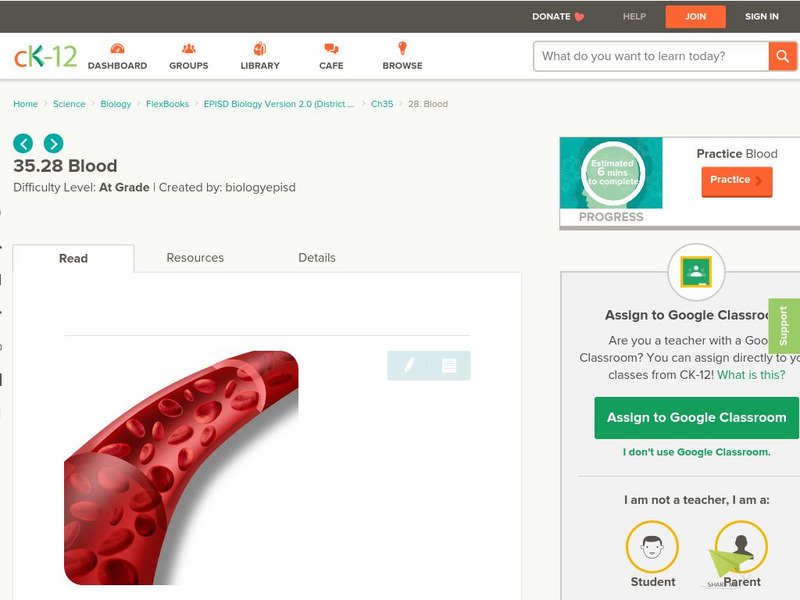The image size is (800, 600).
Task: Select the Student role icon
Action: pos(652,546)
